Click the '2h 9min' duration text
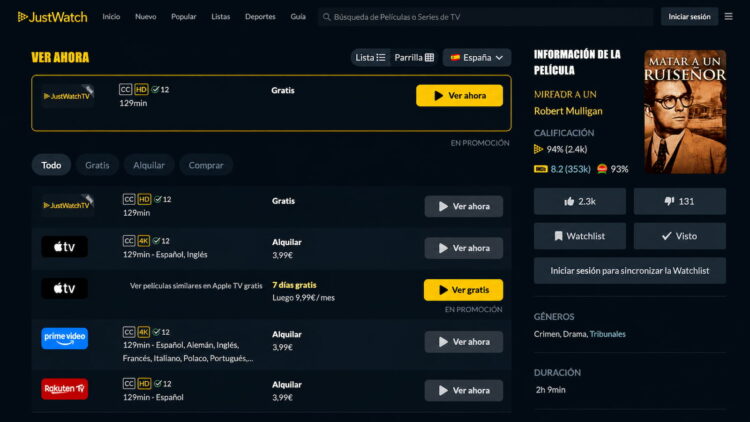Image resolution: width=750 pixels, height=422 pixels. (x=551, y=390)
